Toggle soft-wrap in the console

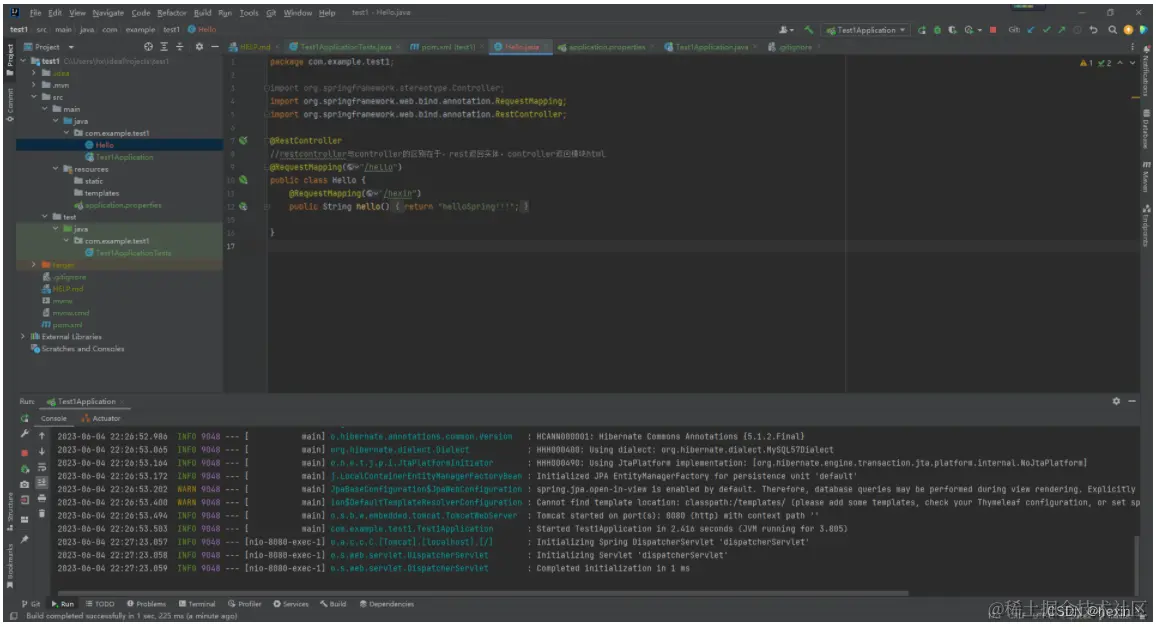[42, 468]
